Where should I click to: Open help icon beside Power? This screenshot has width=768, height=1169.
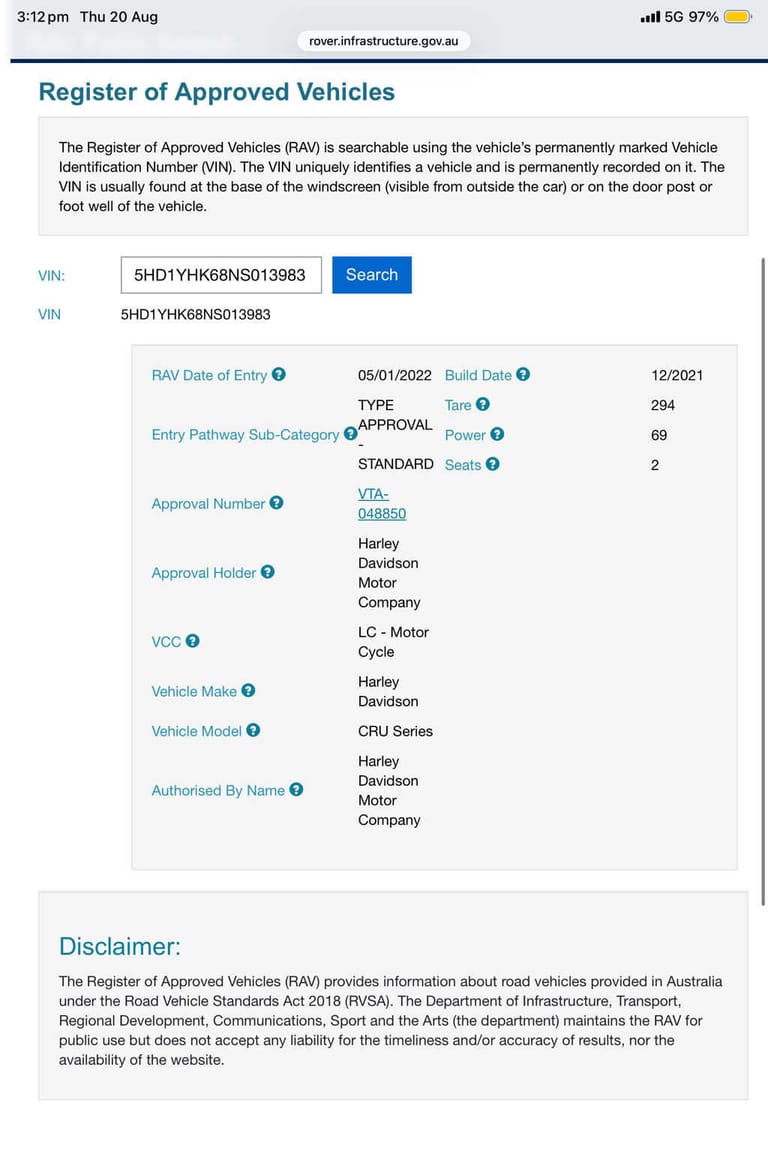click(x=497, y=434)
